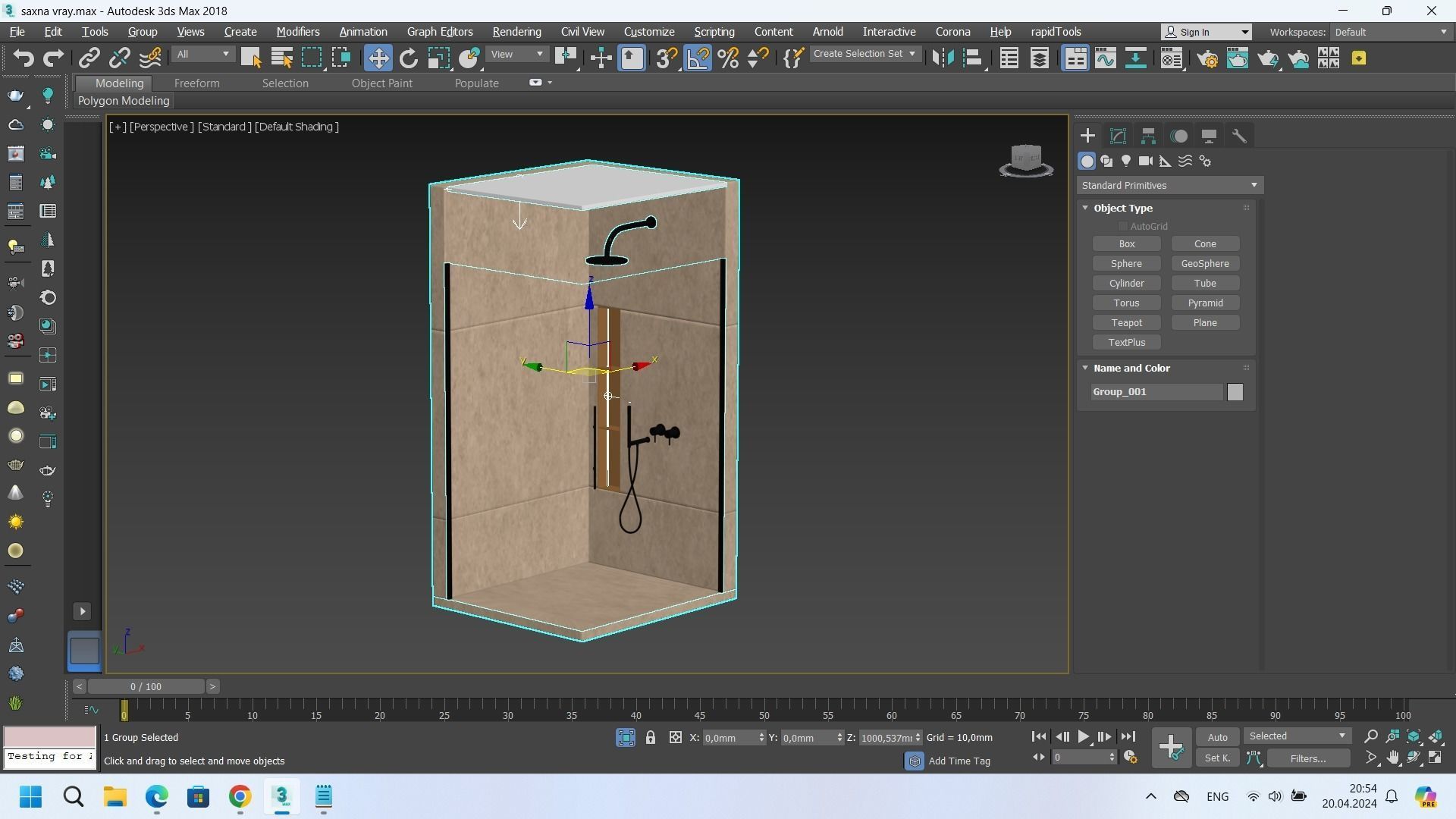Image resolution: width=1456 pixels, height=819 pixels.
Task: Switch to the Freeform ribbon tab
Action: click(x=196, y=83)
